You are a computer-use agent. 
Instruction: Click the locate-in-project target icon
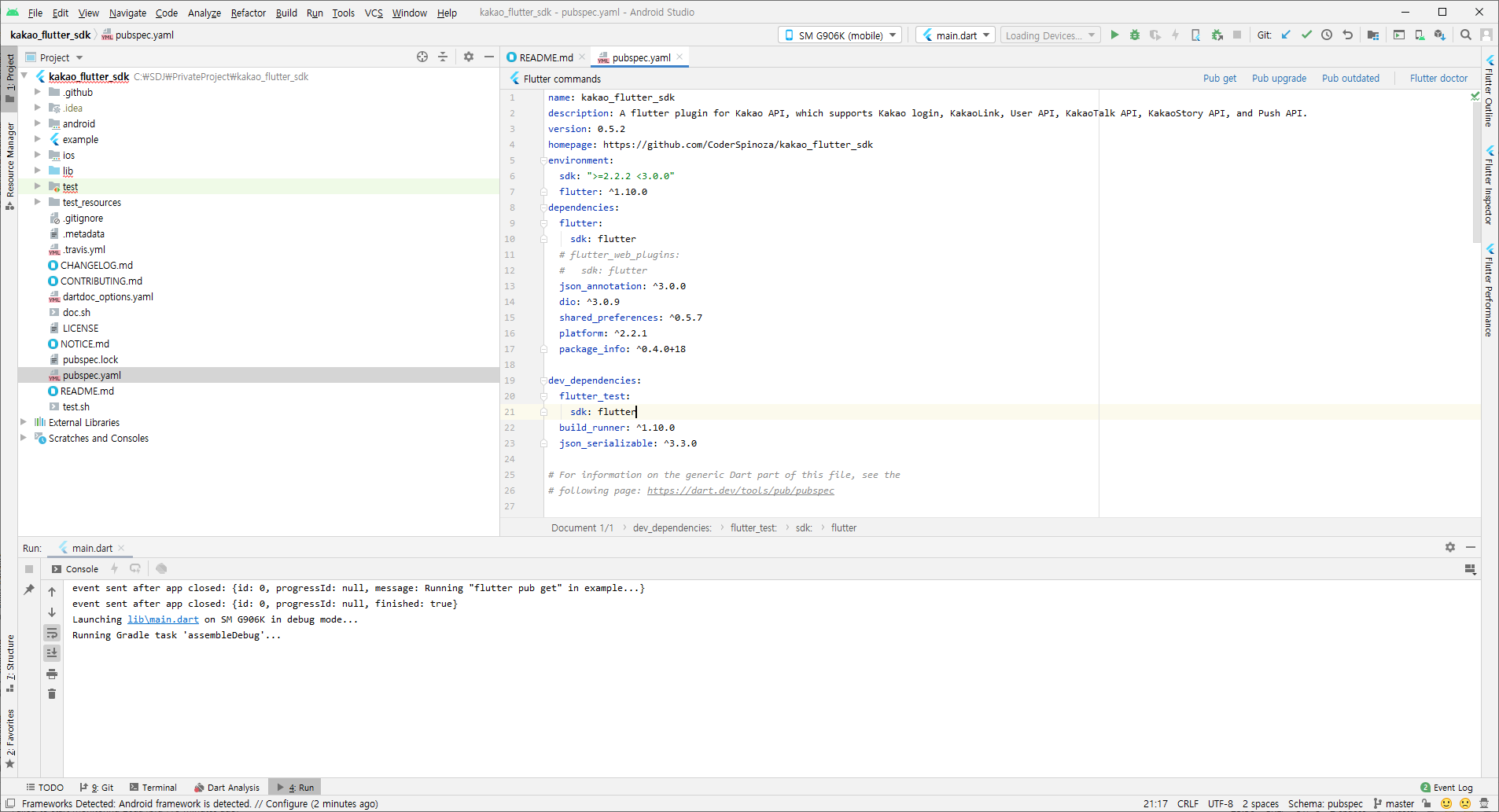[422, 57]
